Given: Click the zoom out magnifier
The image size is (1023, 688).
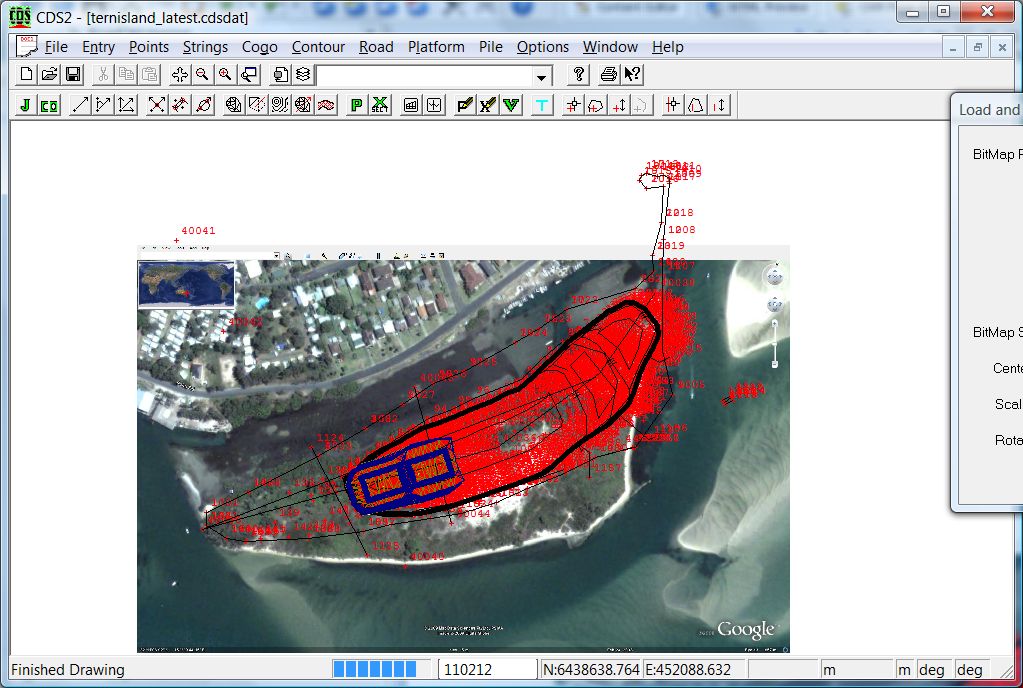Looking at the screenshot, I should 202,75.
